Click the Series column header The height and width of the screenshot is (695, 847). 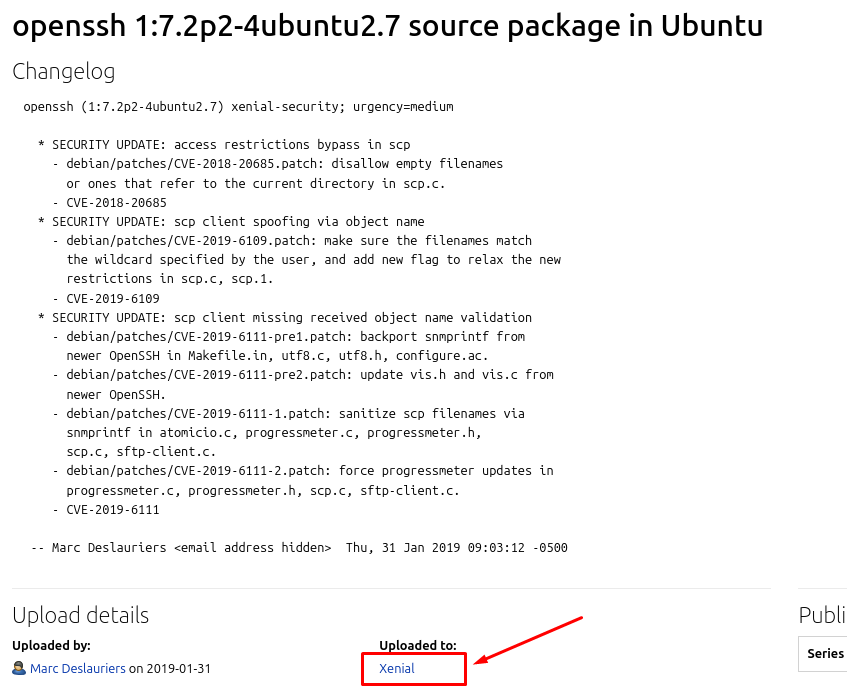coord(825,653)
